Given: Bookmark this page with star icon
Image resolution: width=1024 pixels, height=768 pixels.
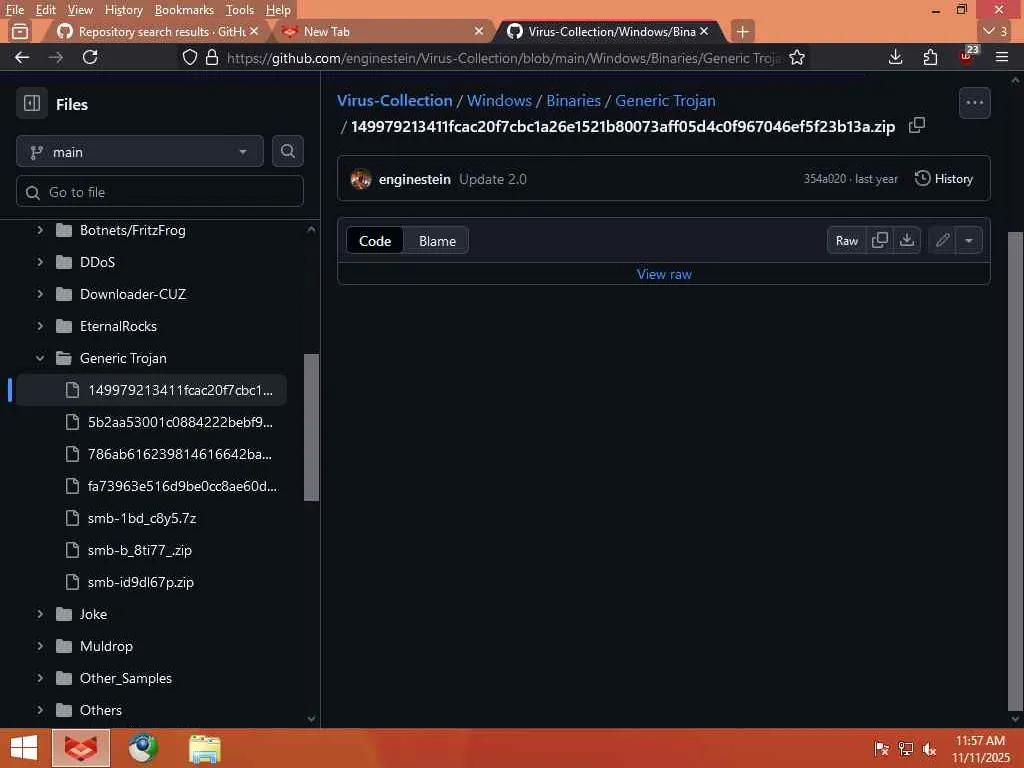Looking at the screenshot, I should [x=797, y=57].
